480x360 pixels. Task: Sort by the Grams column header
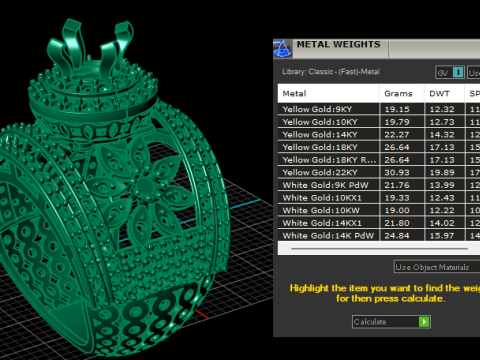click(x=402, y=94)
